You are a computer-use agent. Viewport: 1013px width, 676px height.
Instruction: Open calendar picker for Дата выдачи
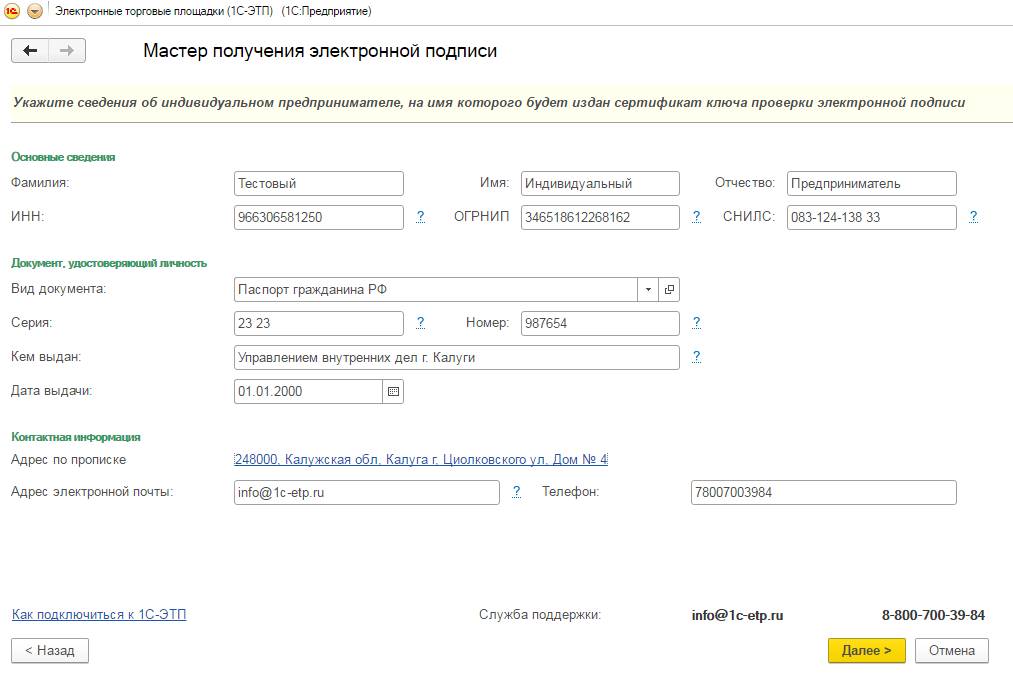point(393,392)
